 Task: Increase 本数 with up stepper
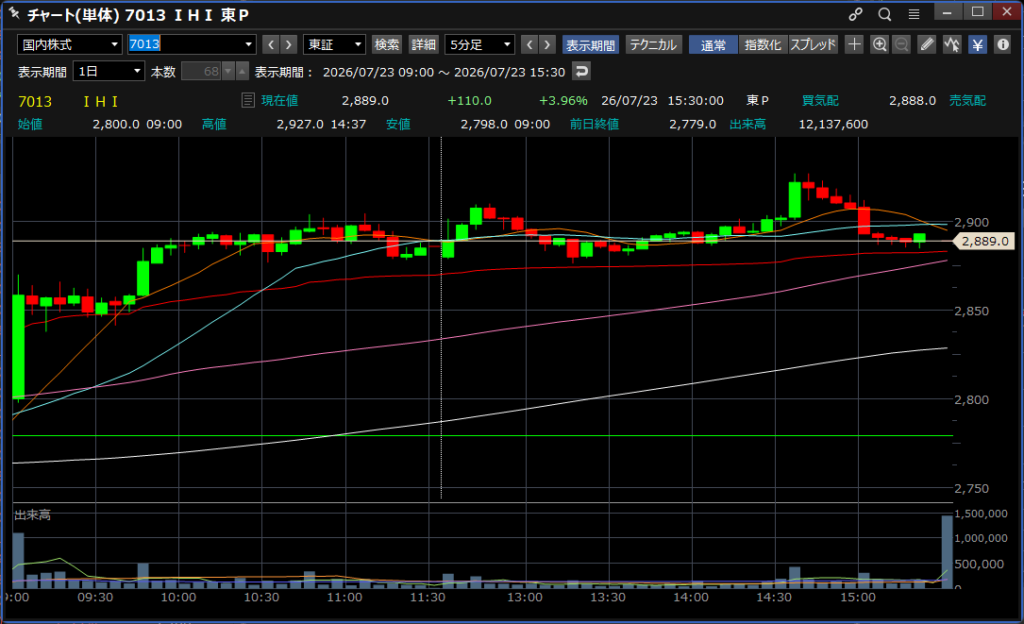(x=242, y=71)
